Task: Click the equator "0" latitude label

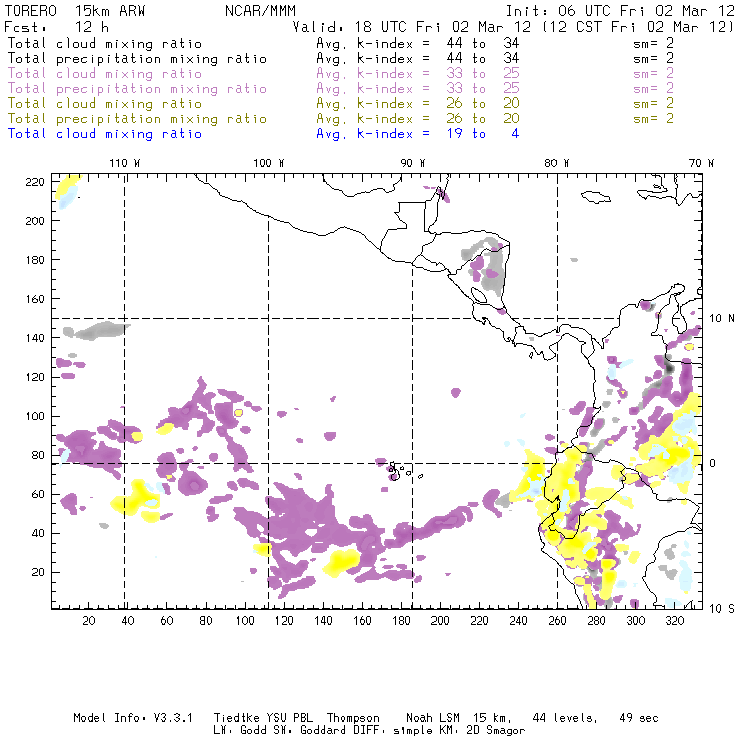Action: tap(712, 463)
